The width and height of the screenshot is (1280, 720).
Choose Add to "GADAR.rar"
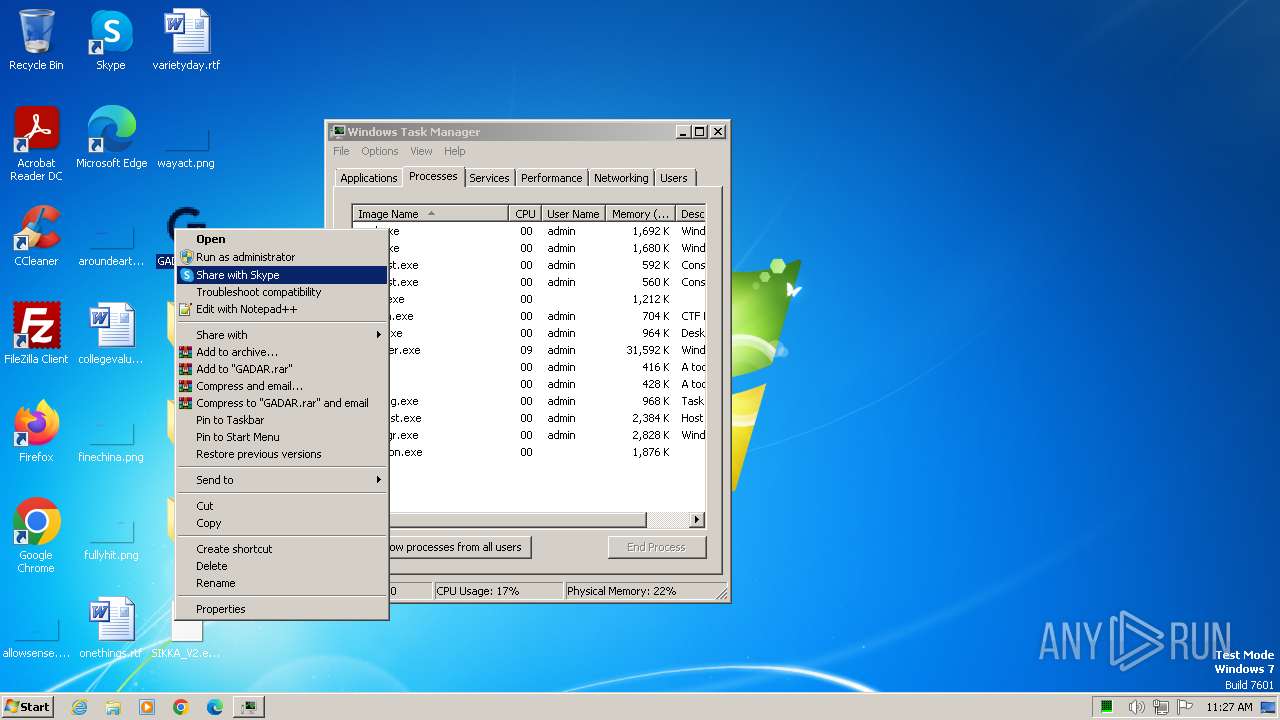(x=282, y=369)
